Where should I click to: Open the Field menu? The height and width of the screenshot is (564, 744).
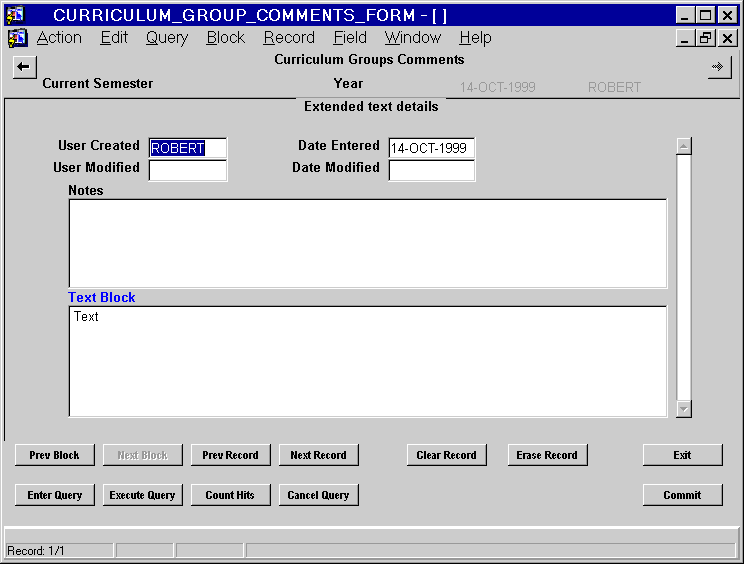pos(350,37)
